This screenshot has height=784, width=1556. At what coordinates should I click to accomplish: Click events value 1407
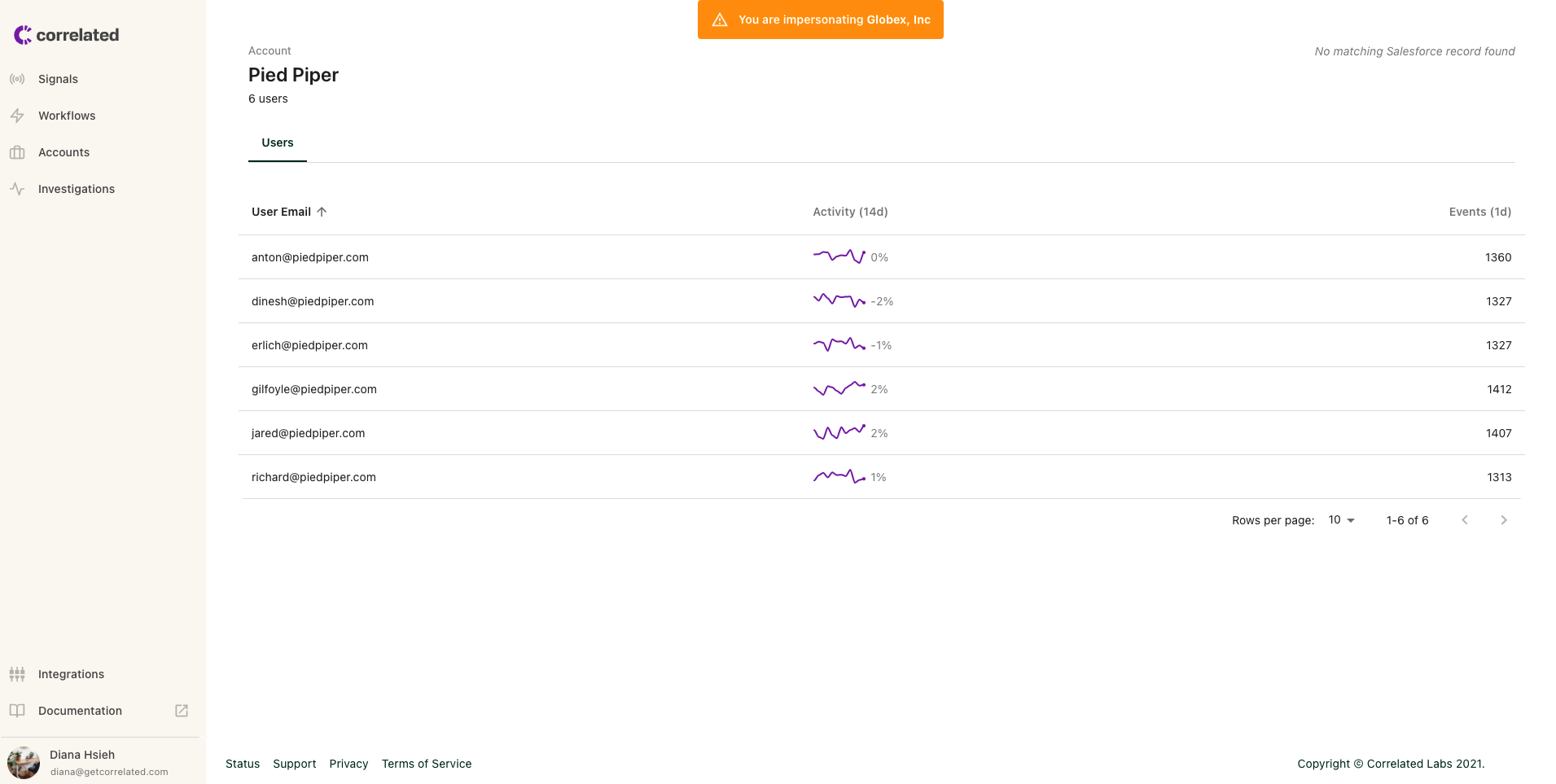tap(1498, 433)
